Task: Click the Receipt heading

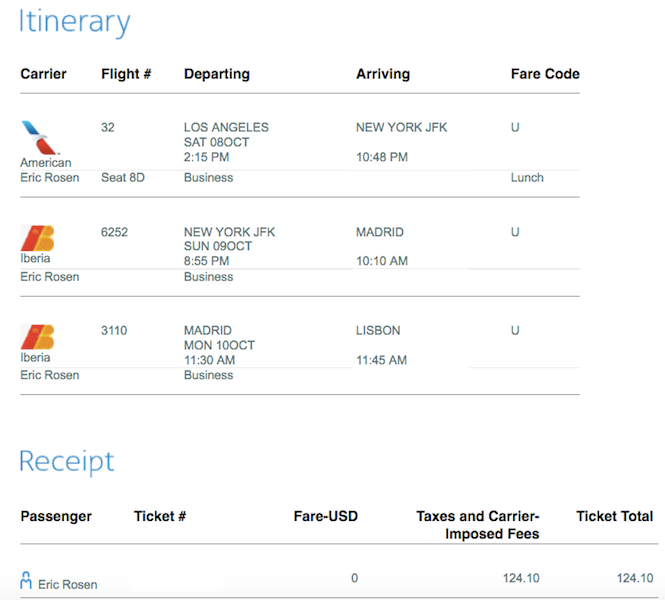Action: (x=67, y=461)
